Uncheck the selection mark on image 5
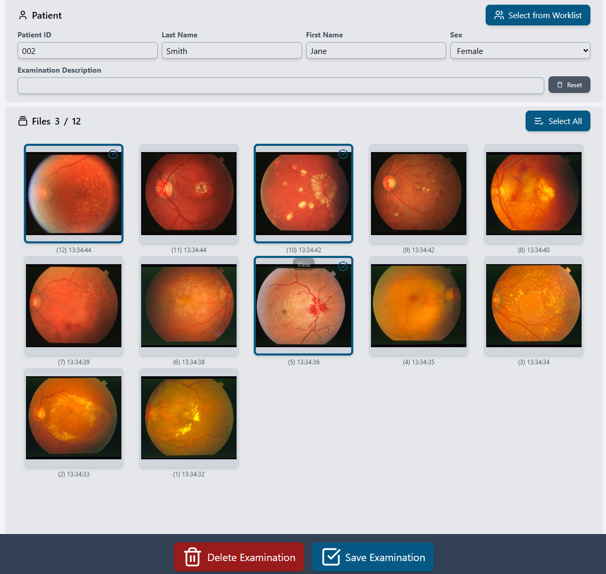This screenshot has height=574, width=606. tap(343, 266)
